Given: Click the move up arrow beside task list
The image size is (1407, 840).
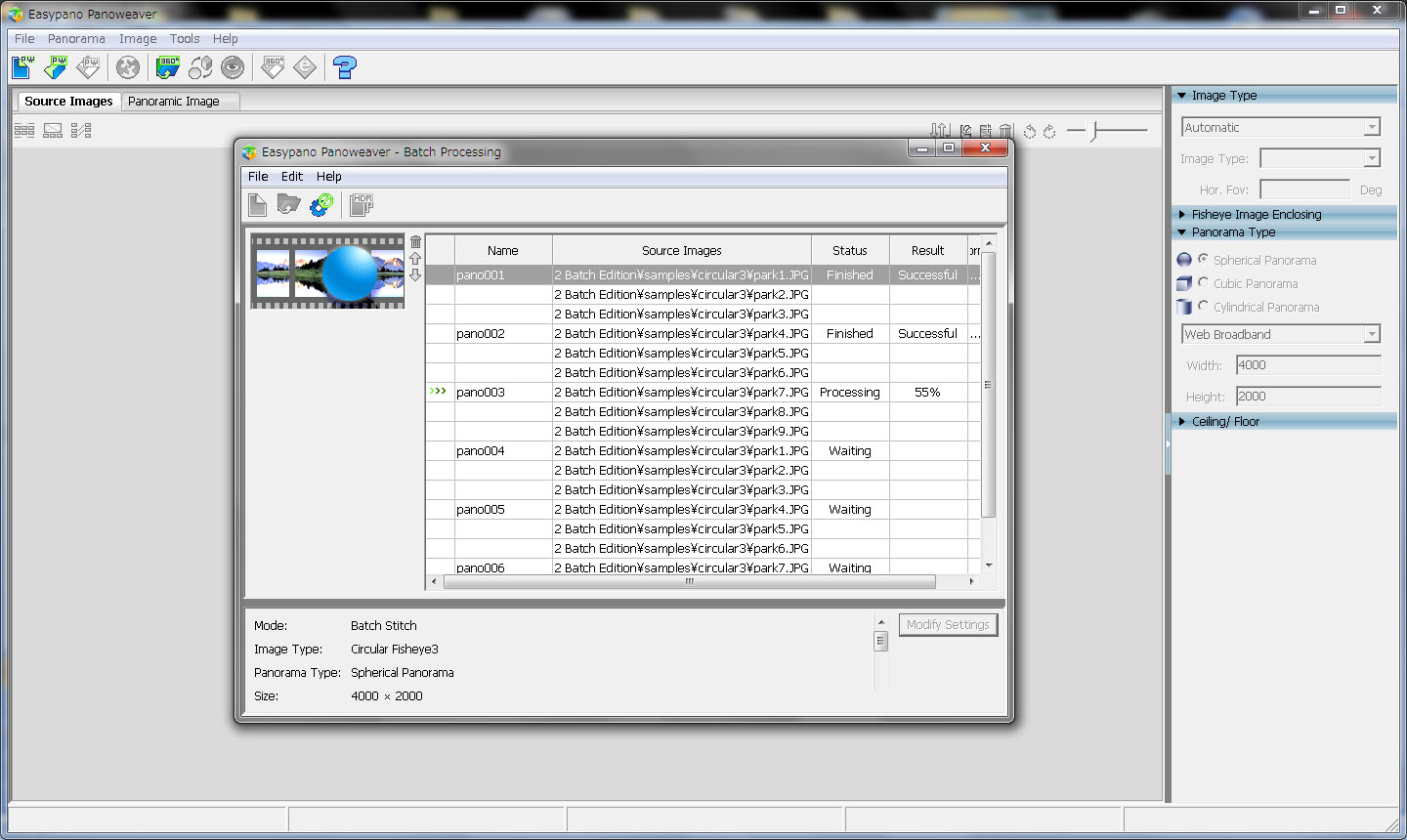Looking at the screenshot, I should [415, 259].
